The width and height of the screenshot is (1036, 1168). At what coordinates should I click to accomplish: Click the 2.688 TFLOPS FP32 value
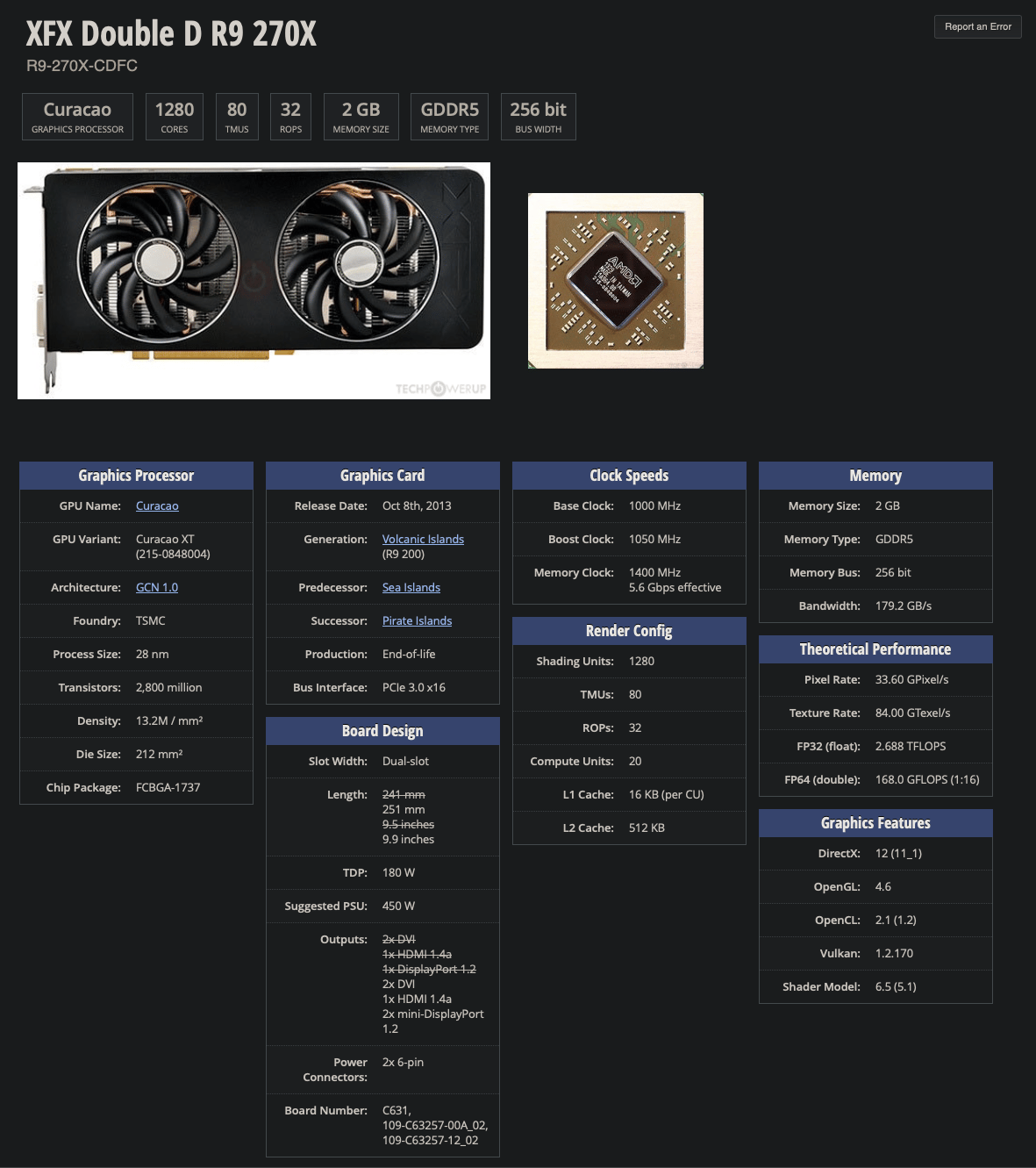(x=911, y=747)
